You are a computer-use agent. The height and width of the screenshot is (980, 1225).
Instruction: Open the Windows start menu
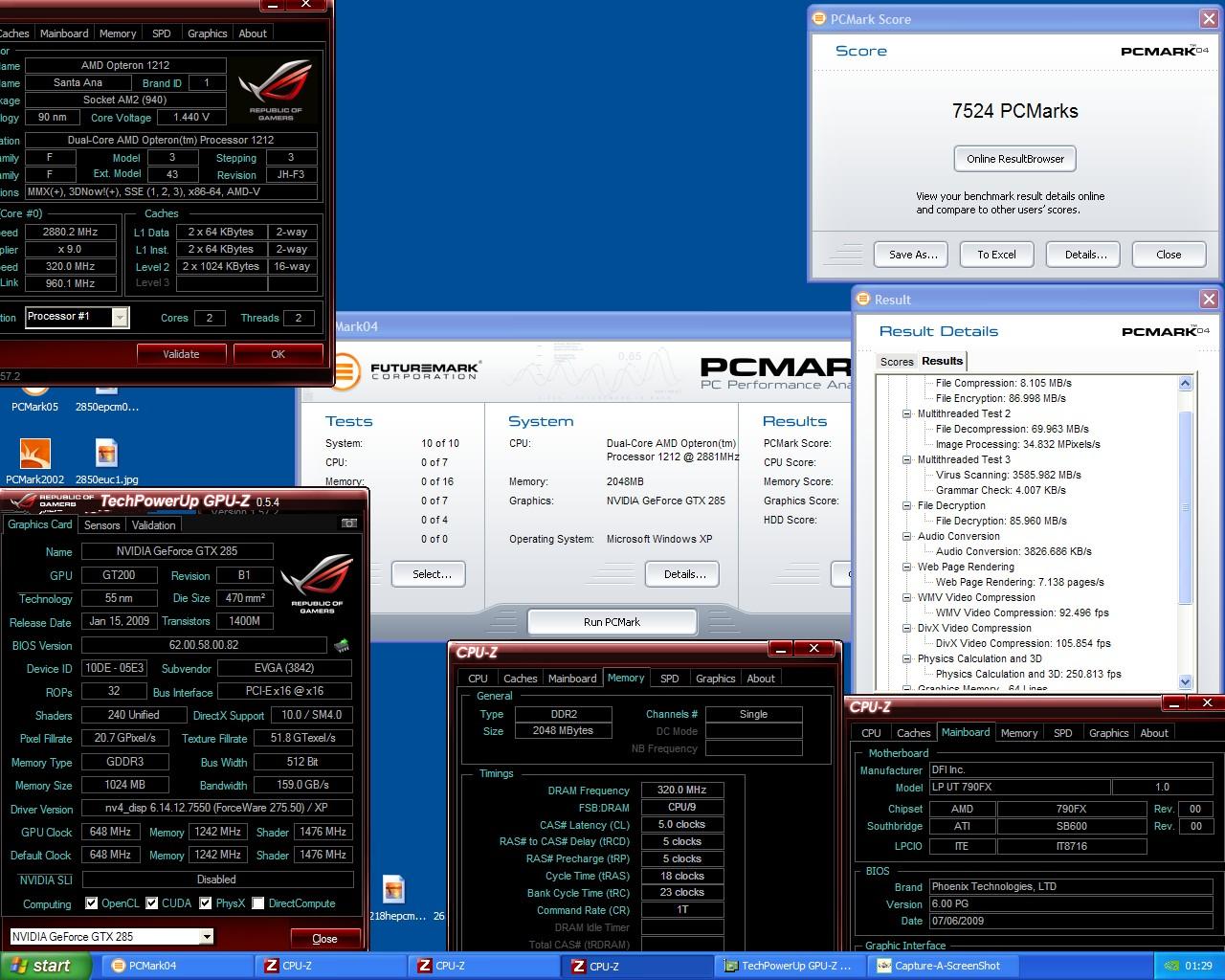tap(46, 966)
